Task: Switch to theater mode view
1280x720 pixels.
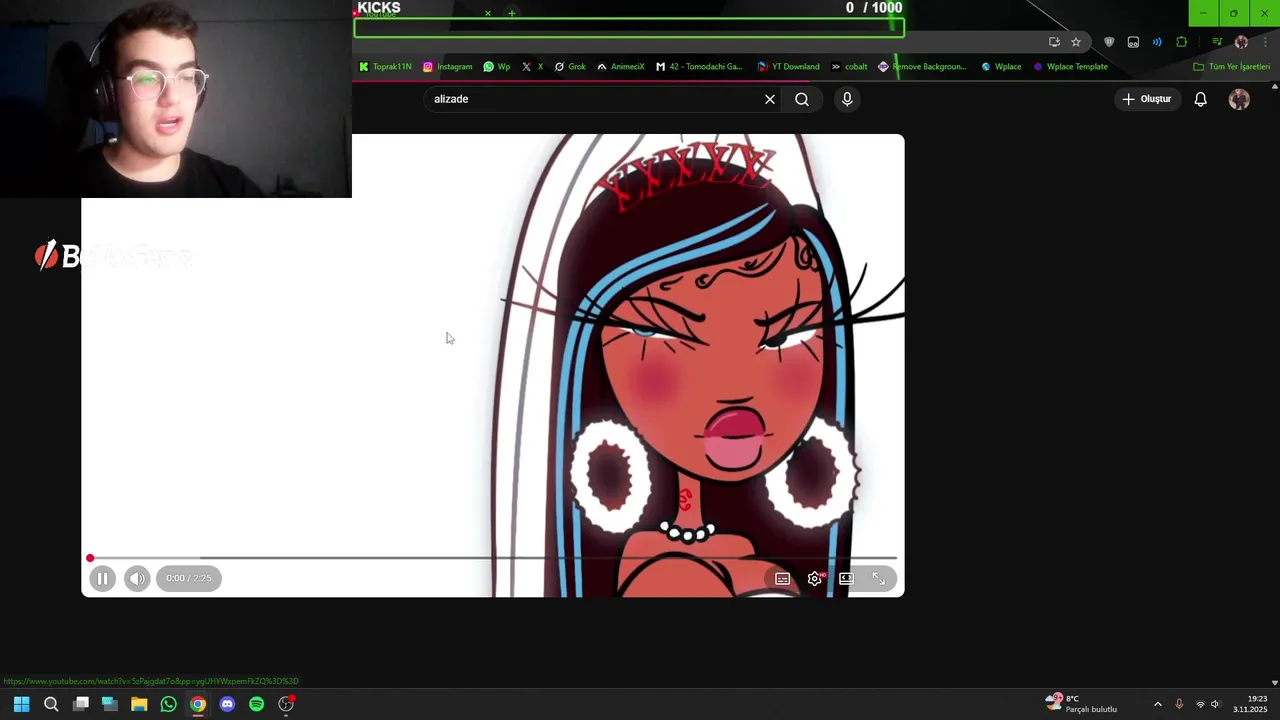Action: tap(846, 578)
